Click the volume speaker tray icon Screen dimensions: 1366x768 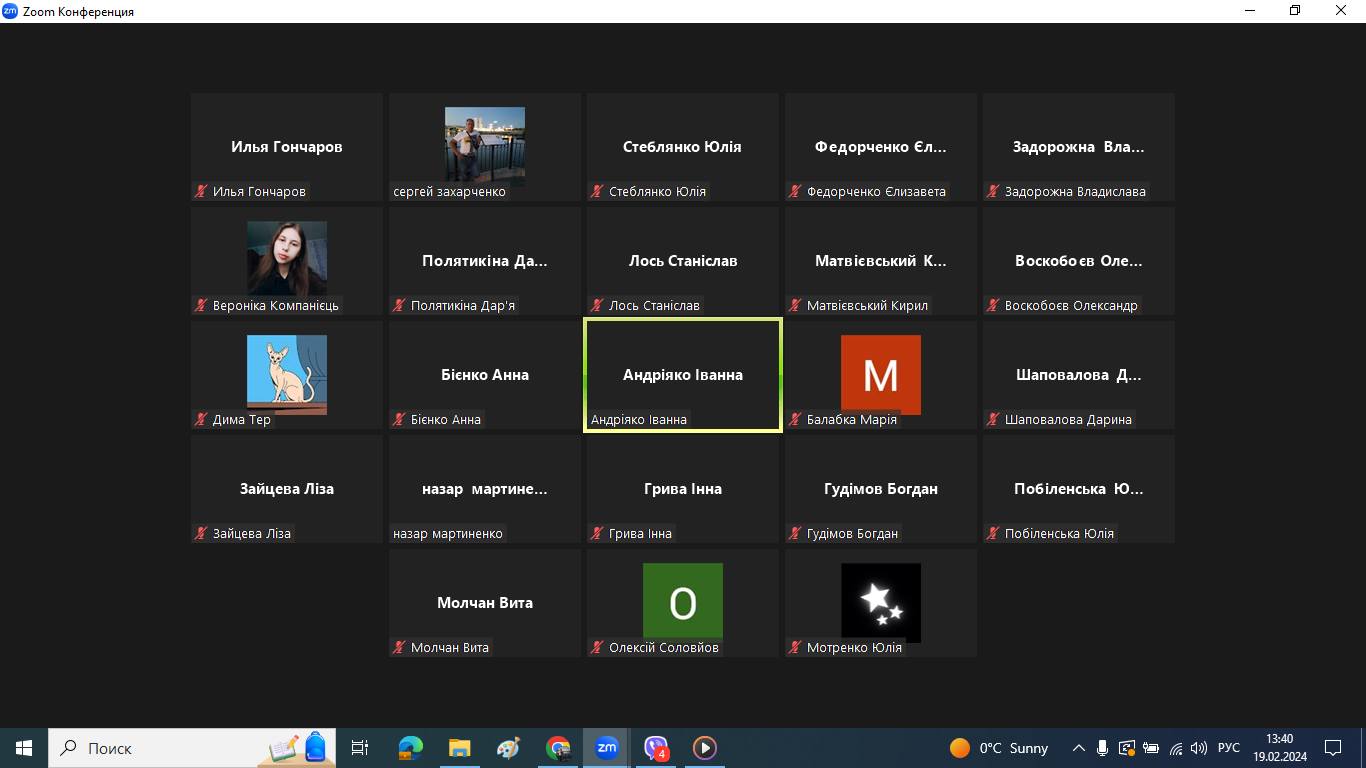click(1199, 748)
